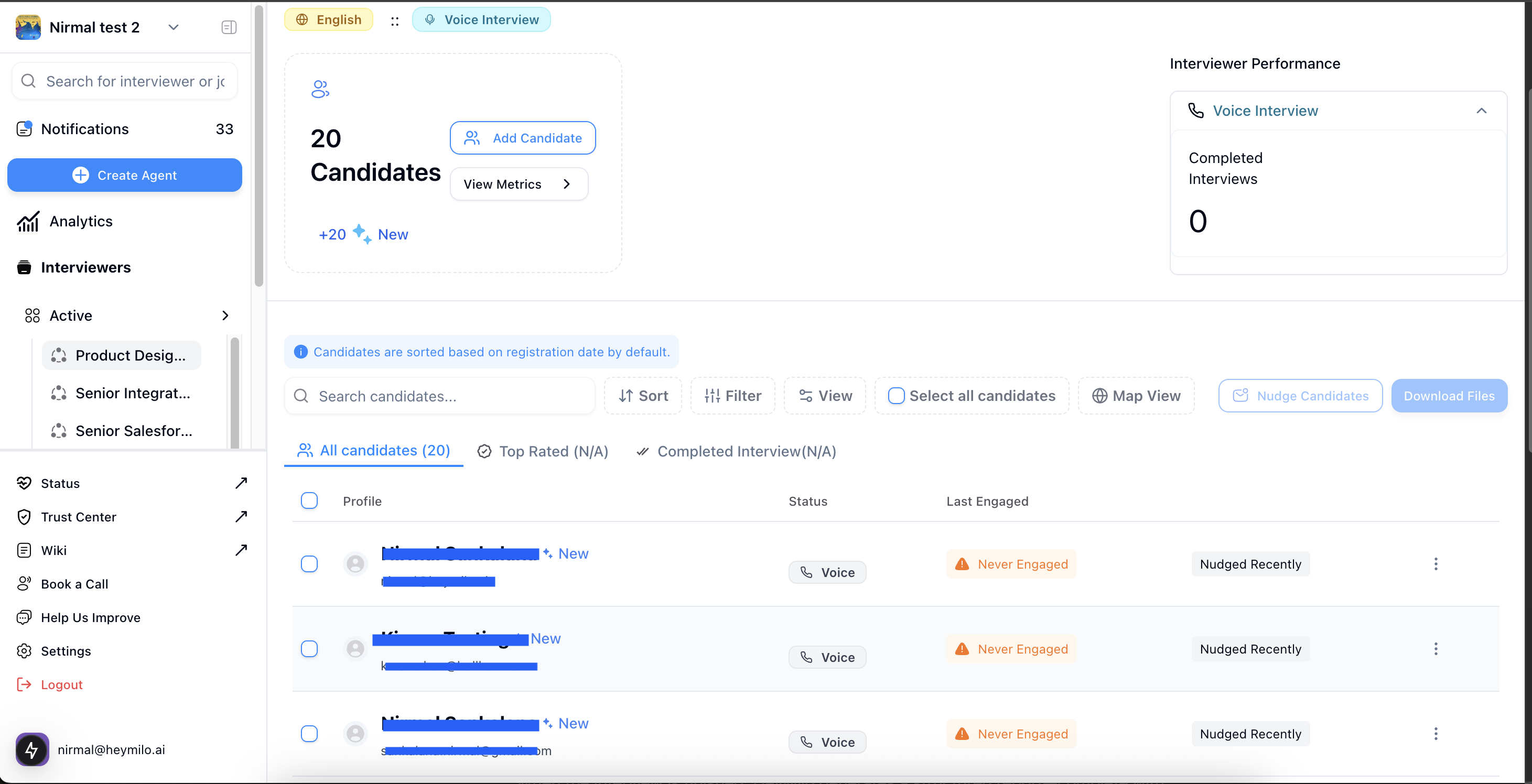Screen dimensions: 1532x784
Task: Switch to the Completed Interview tab
Action: pyautogui.click(x=736, y=451)
